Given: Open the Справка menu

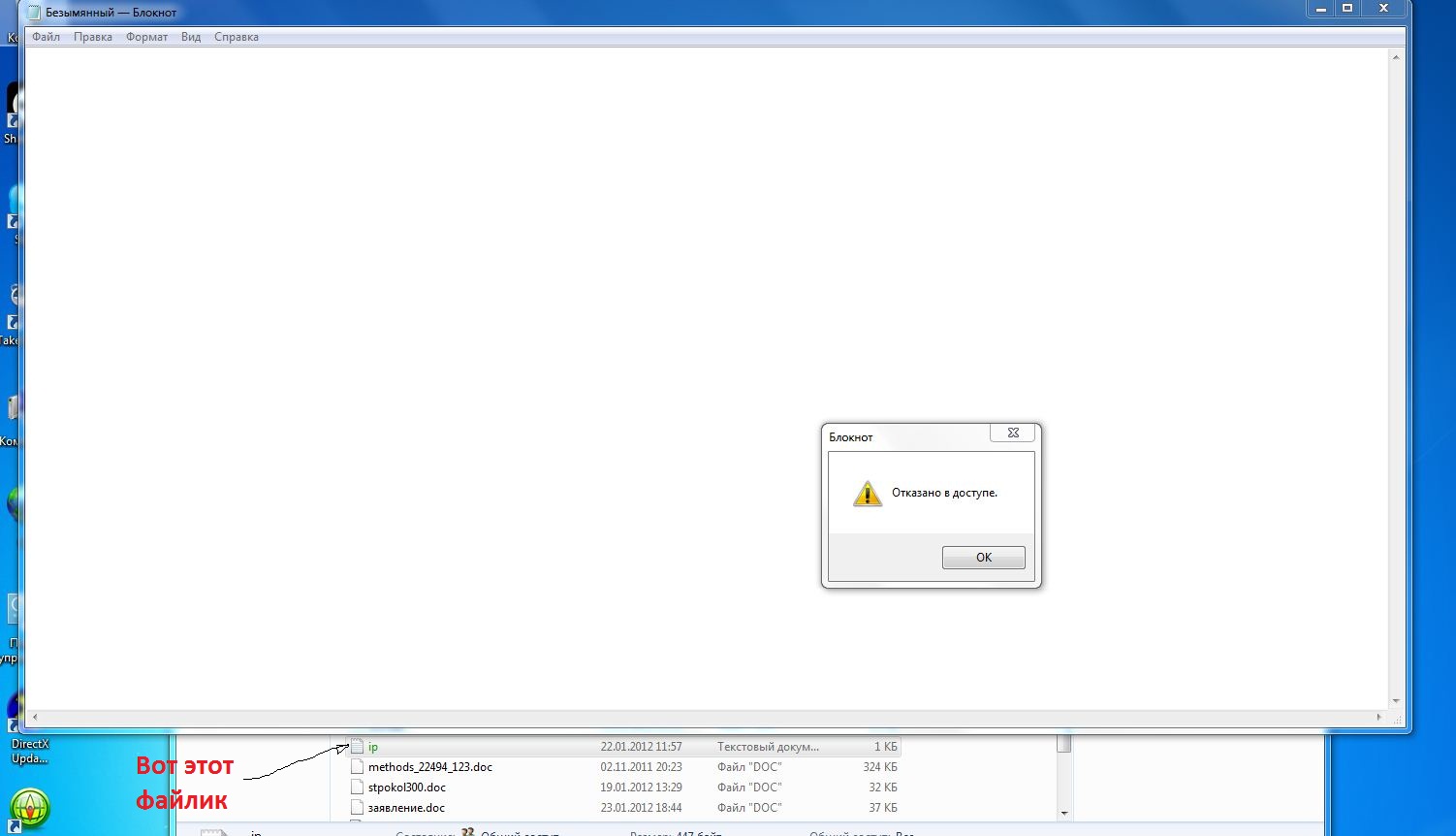Looking at the screenshot, I should coord(237,37).
